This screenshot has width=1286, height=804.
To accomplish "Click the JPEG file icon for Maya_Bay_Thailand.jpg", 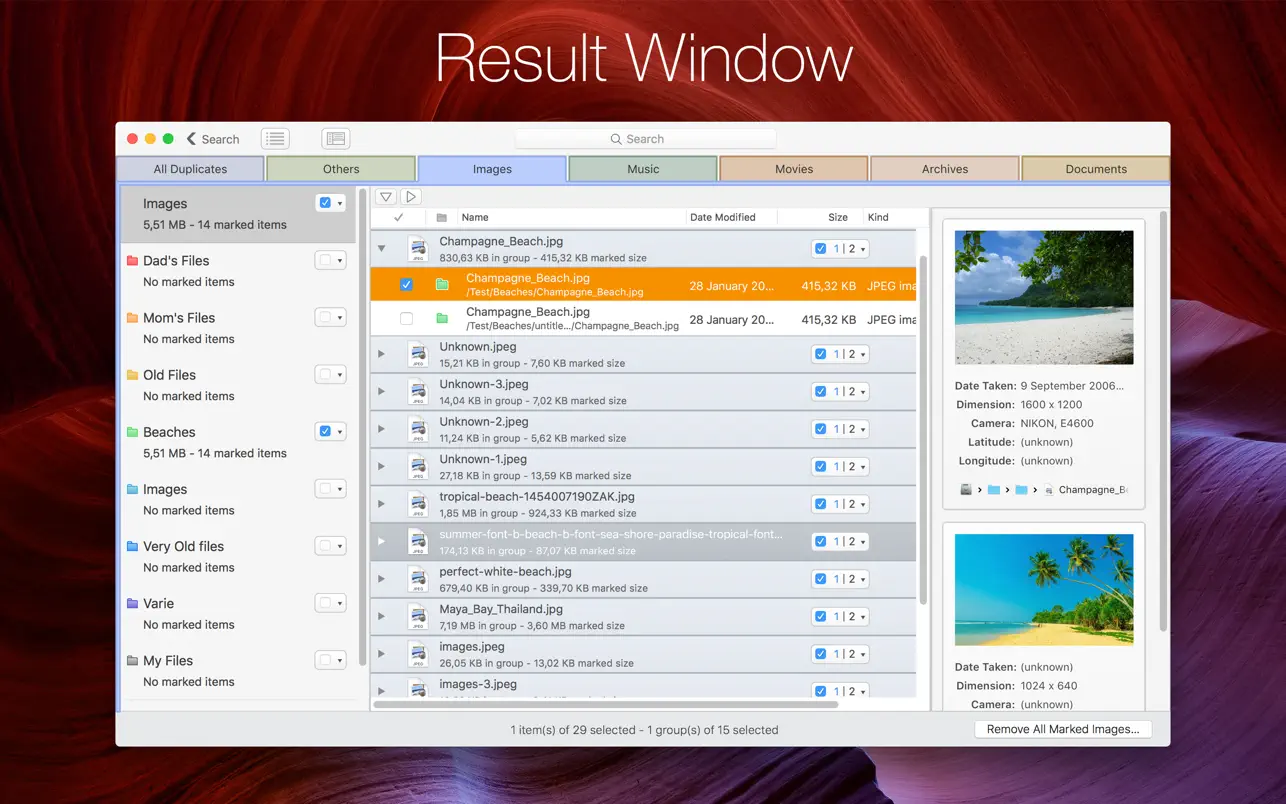I will click(417, 616).
